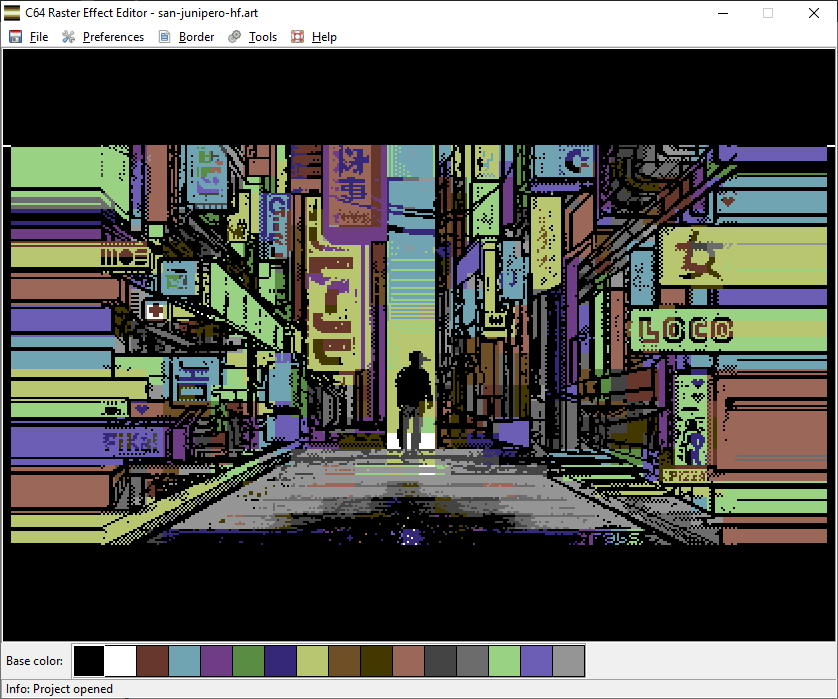Click the silhouetted man in the alley
Viewport: 838px width, 699px height.
(x=414, y=402)
